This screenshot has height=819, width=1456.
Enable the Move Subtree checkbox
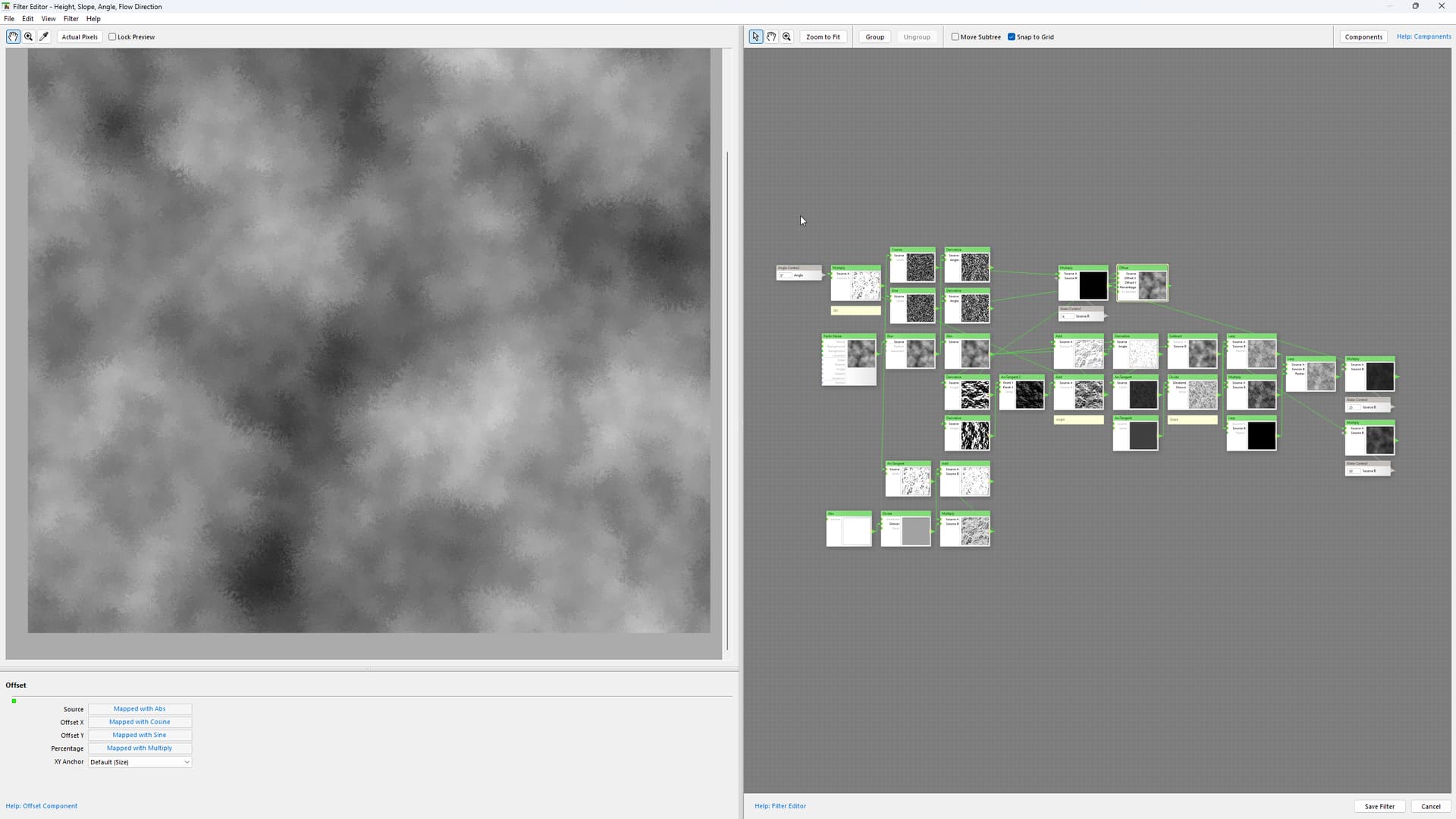click(x=955, y=36)
